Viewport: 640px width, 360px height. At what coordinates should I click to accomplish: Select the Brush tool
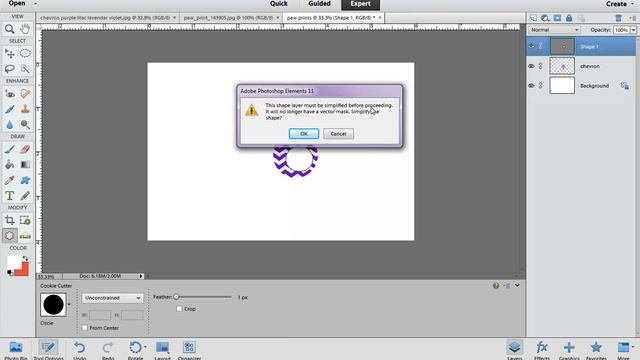tap(9, 149)
